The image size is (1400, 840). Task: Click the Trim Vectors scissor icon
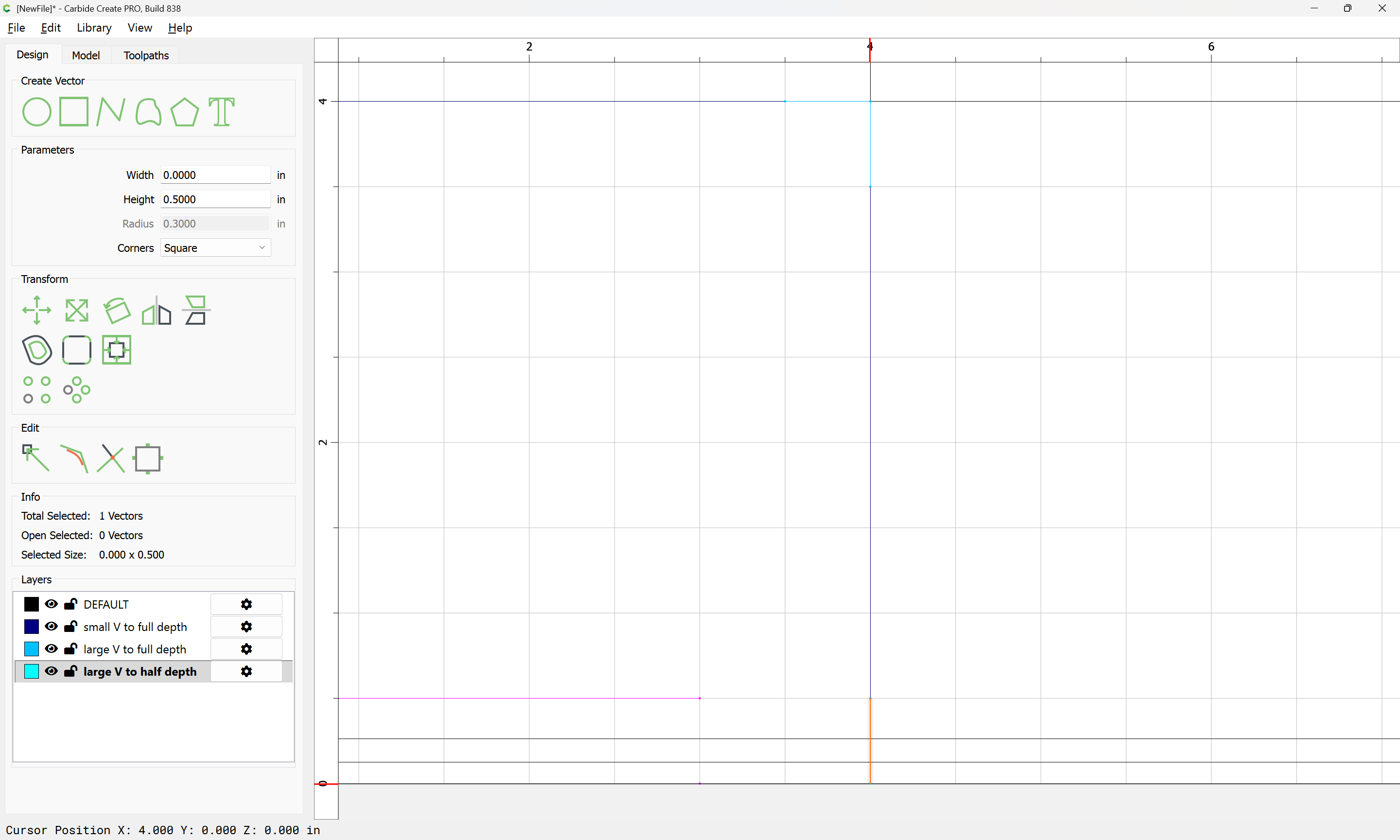tap(111, 458)
